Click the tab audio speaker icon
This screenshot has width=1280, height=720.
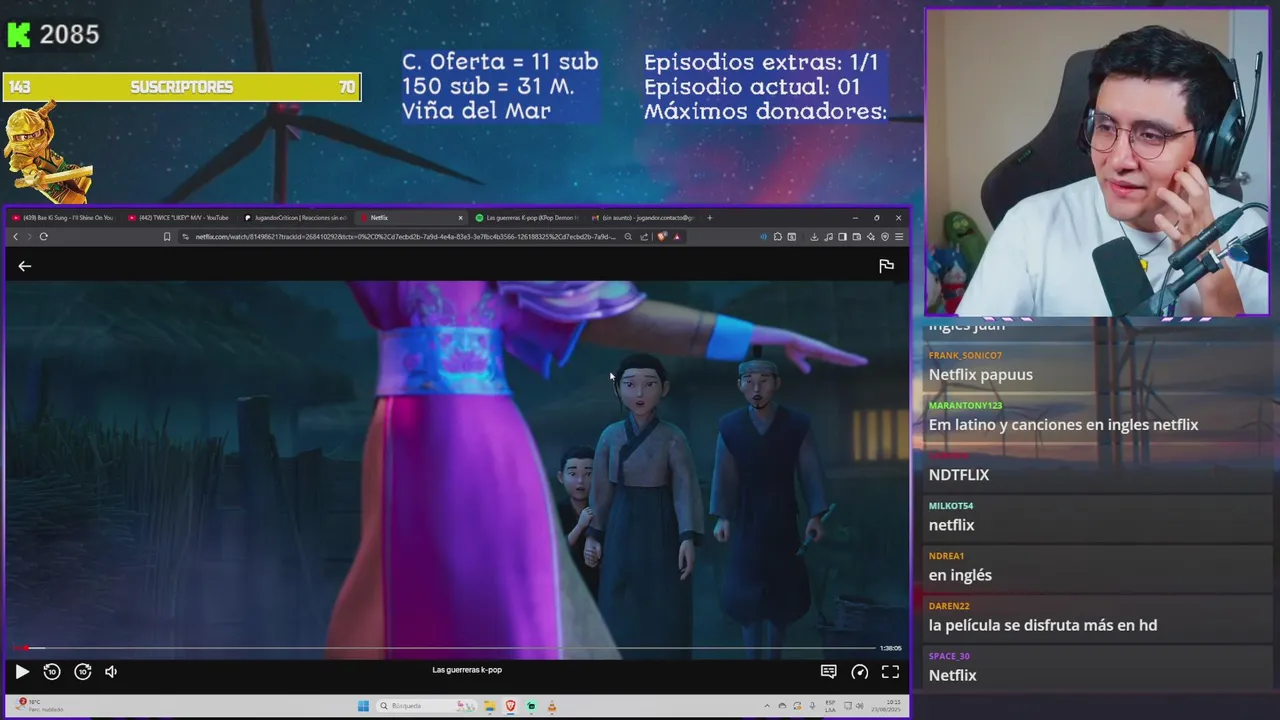[764, 237]
